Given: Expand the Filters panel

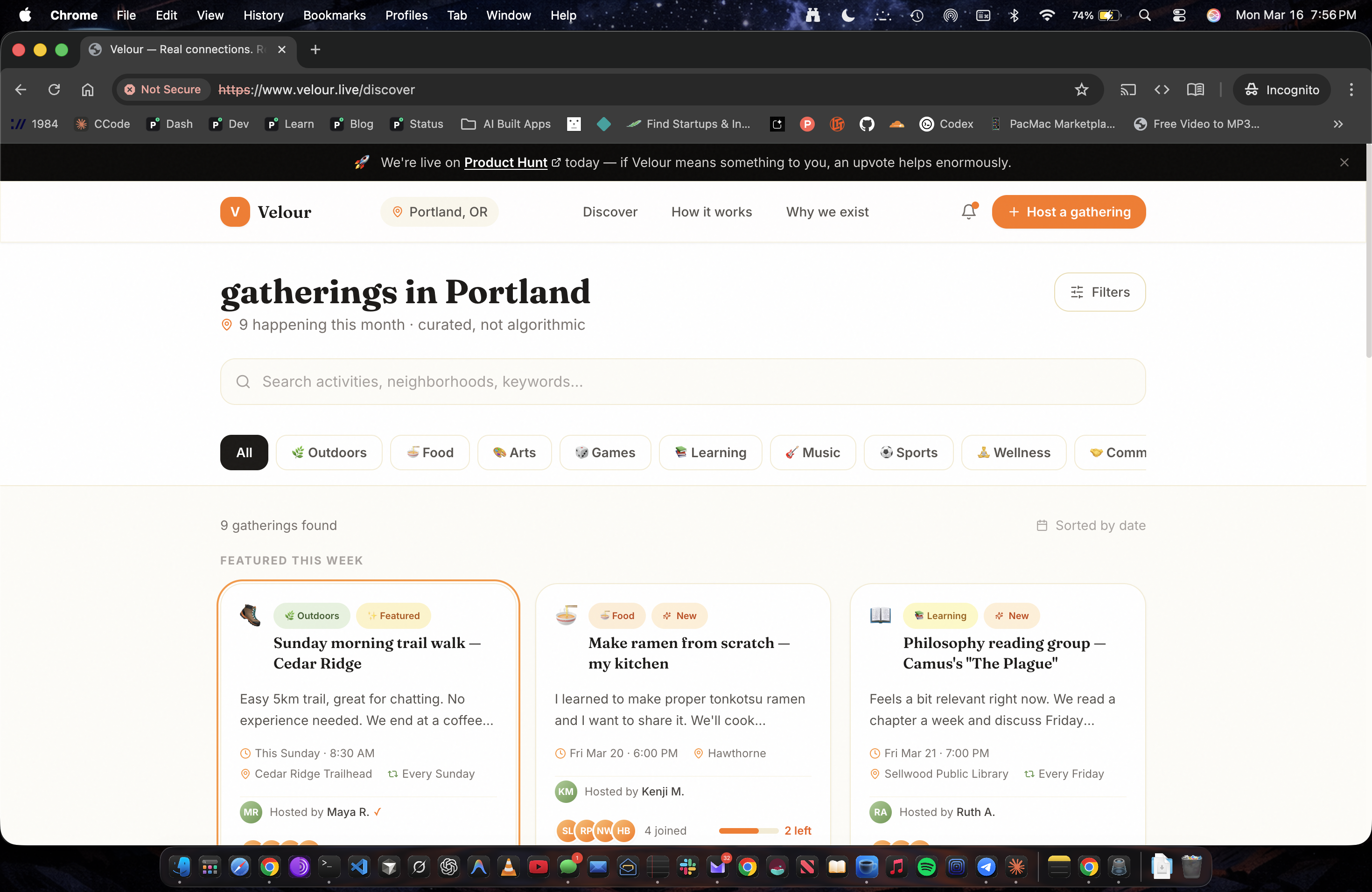Looking at the screenshot, I should 1099,292.
